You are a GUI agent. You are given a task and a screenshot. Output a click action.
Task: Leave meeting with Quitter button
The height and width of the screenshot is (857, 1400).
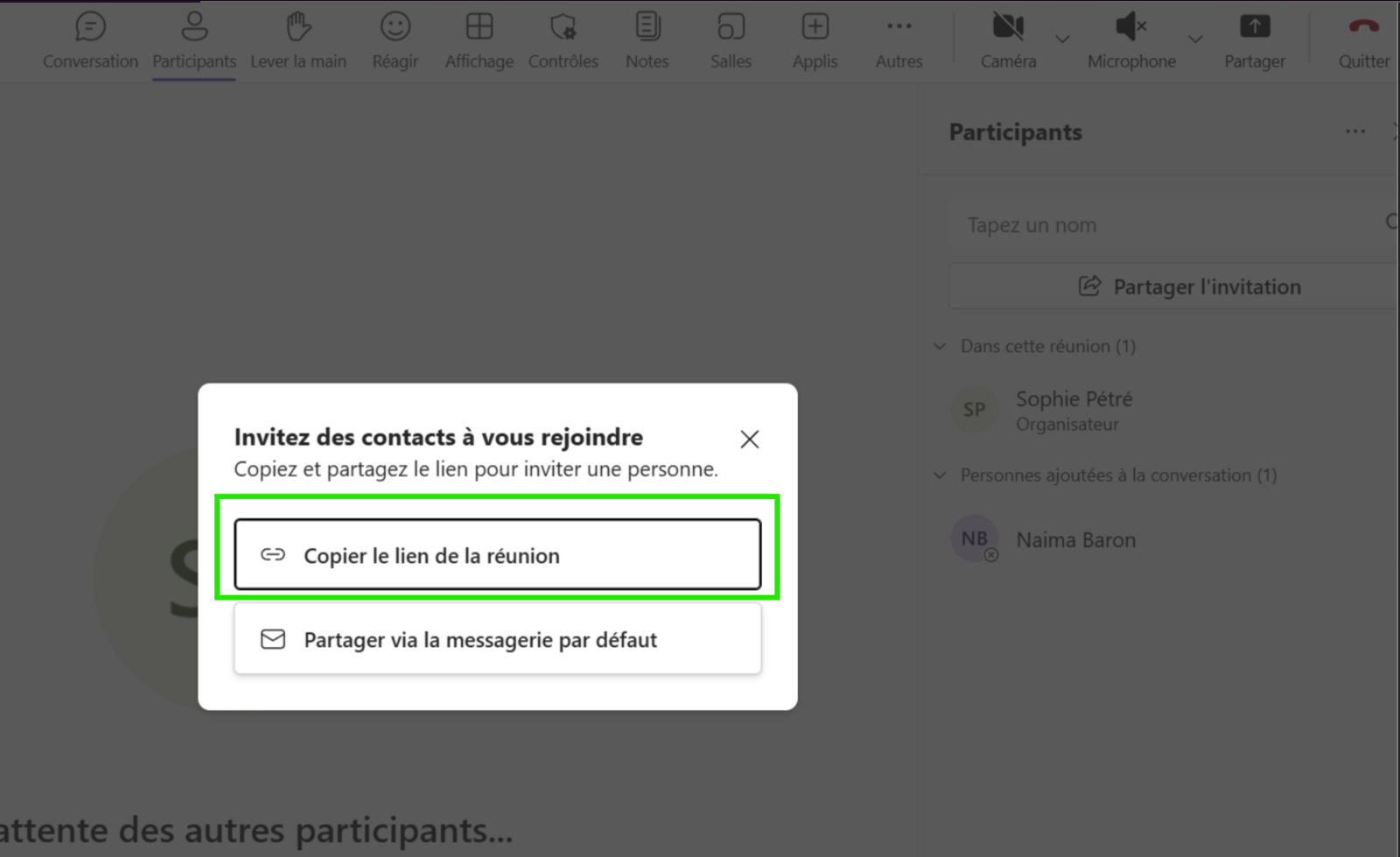(x=1363, y=41)
